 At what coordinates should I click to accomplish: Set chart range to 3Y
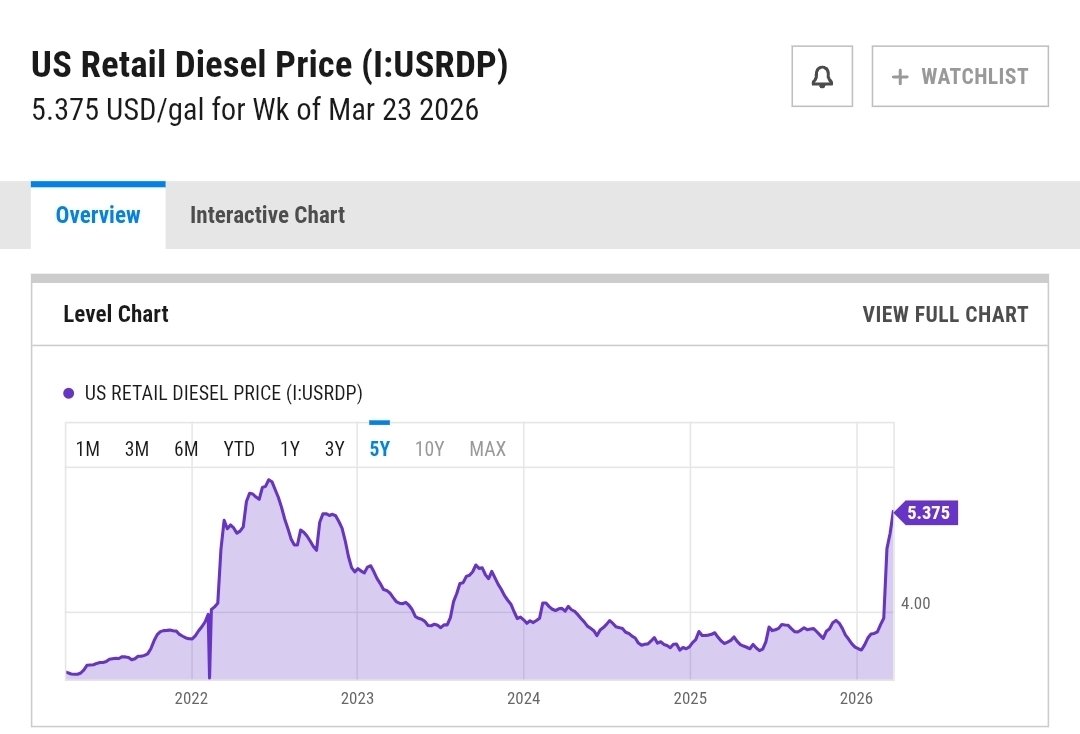[x=335, y=449]
